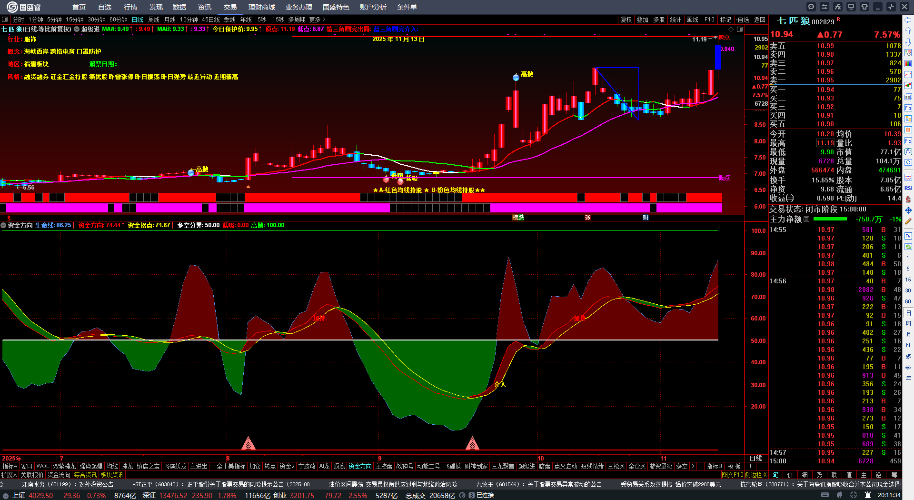
Task: Activate the 画线 drawing button
Action: click(x=692, y=19)
